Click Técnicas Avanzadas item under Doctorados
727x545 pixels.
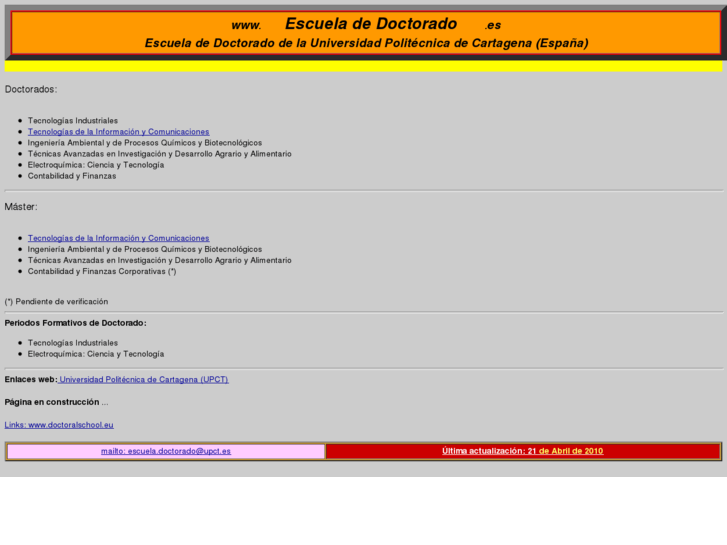pyautogui.click(x=159, y=154)
